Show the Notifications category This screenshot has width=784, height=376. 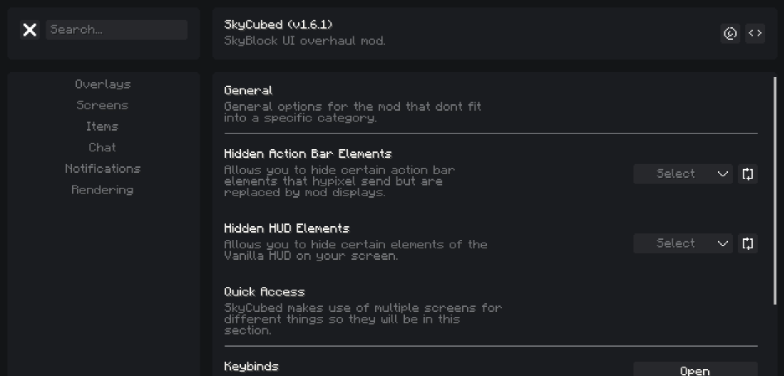click(x=102, y=168)
